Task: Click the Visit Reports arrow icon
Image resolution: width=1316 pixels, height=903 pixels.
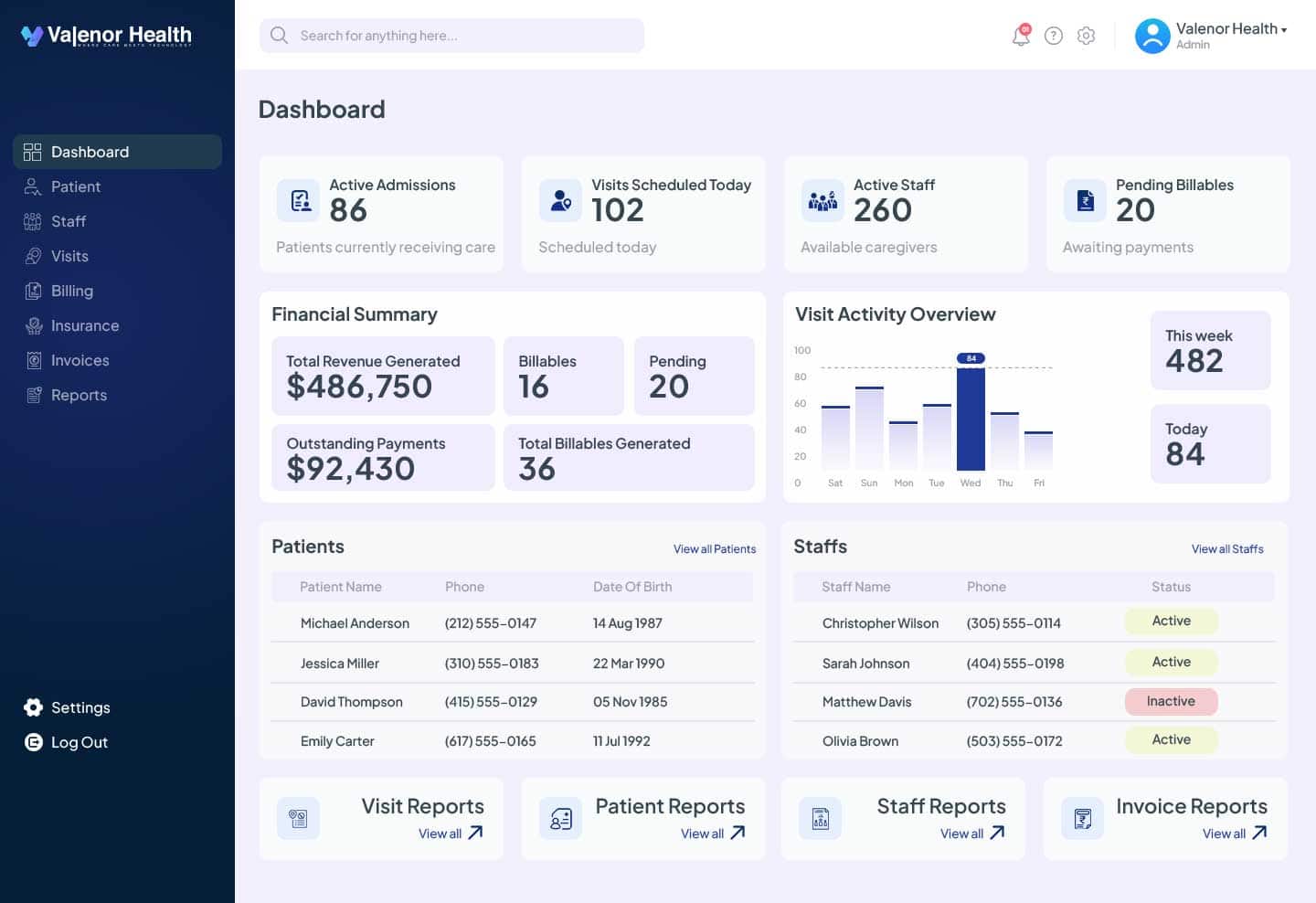Action: click(x=475, y=833)
